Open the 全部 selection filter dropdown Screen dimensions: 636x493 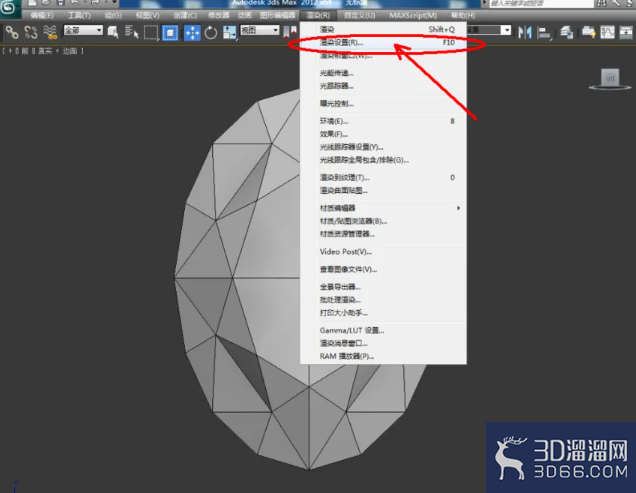pyautogui.click(x=83, y=30)
